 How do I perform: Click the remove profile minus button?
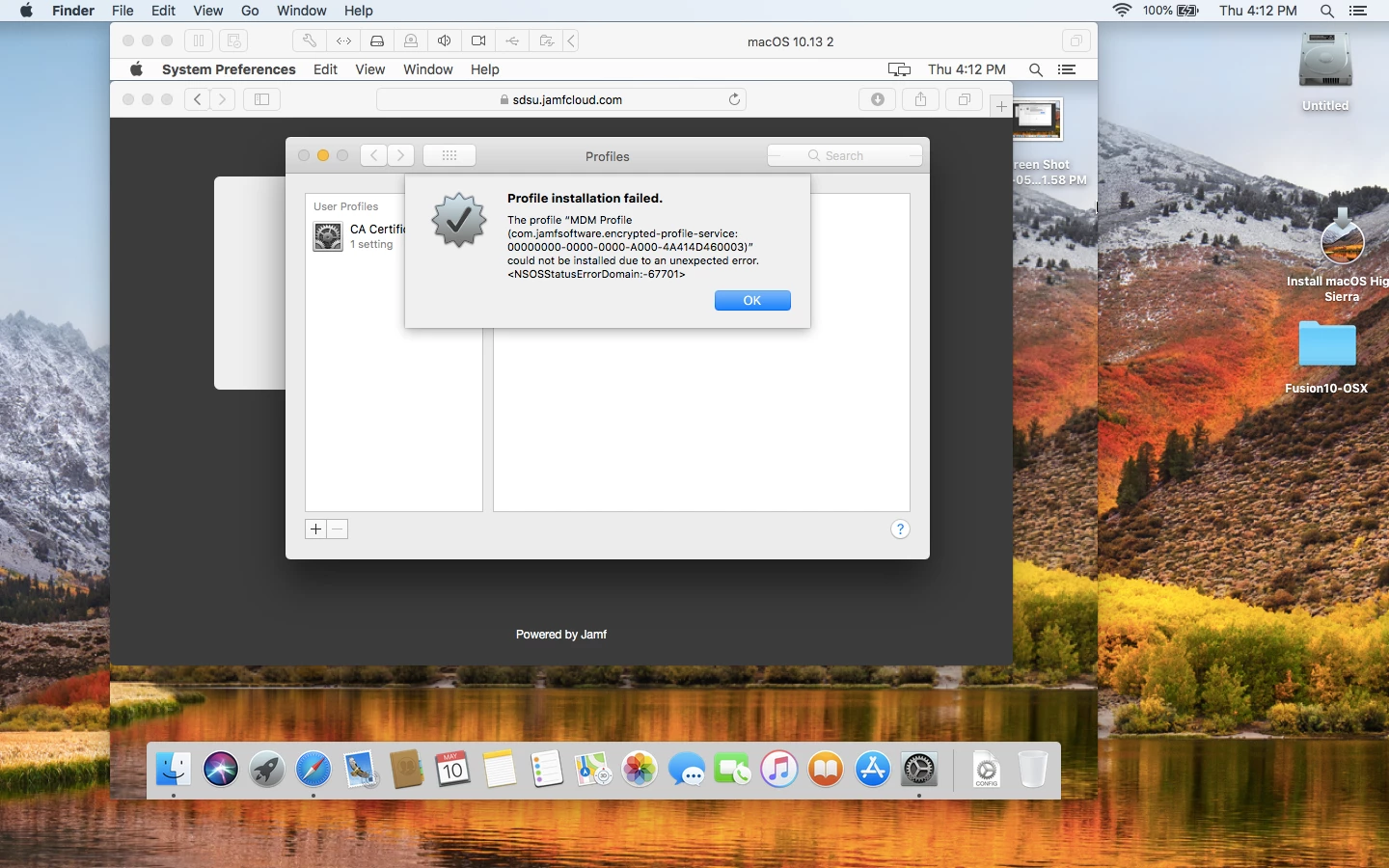pyautogui.click(x=337, y=529)
